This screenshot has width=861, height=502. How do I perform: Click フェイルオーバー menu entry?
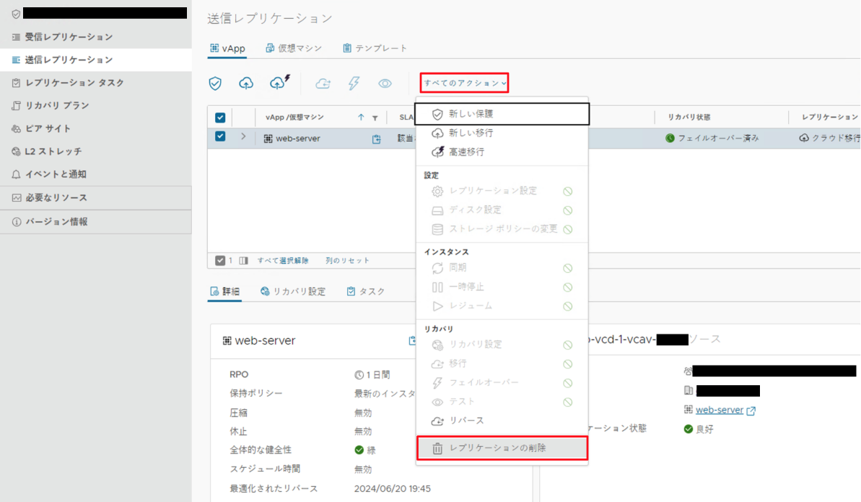point(502,382)
